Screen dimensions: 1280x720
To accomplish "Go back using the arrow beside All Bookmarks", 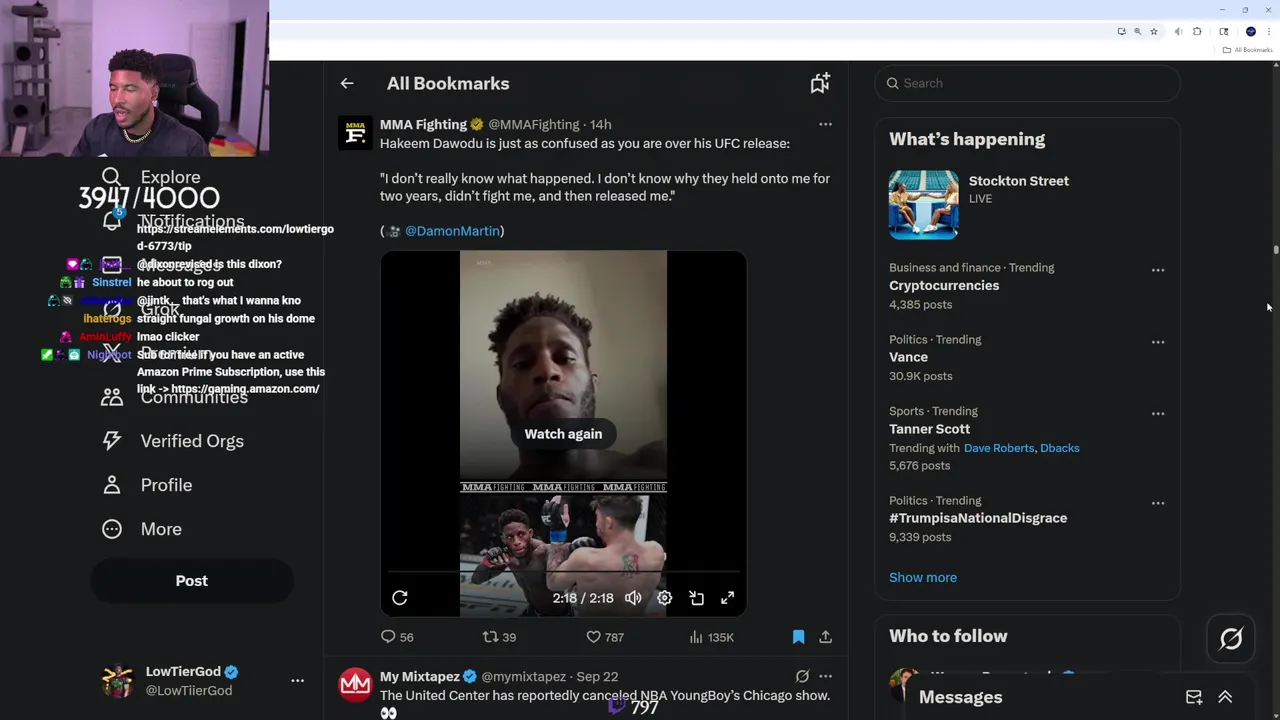I will pyautogui.click(x=347, y=84).
